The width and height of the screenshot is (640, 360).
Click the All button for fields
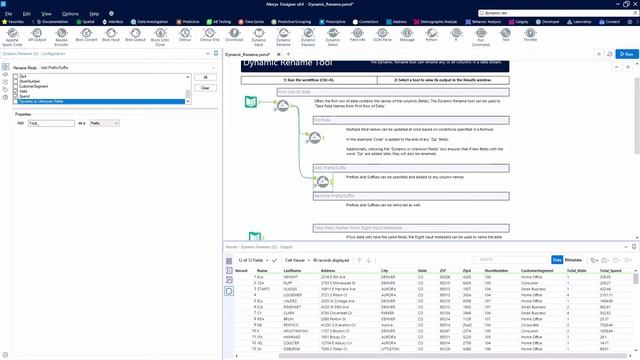coord(205,77)
